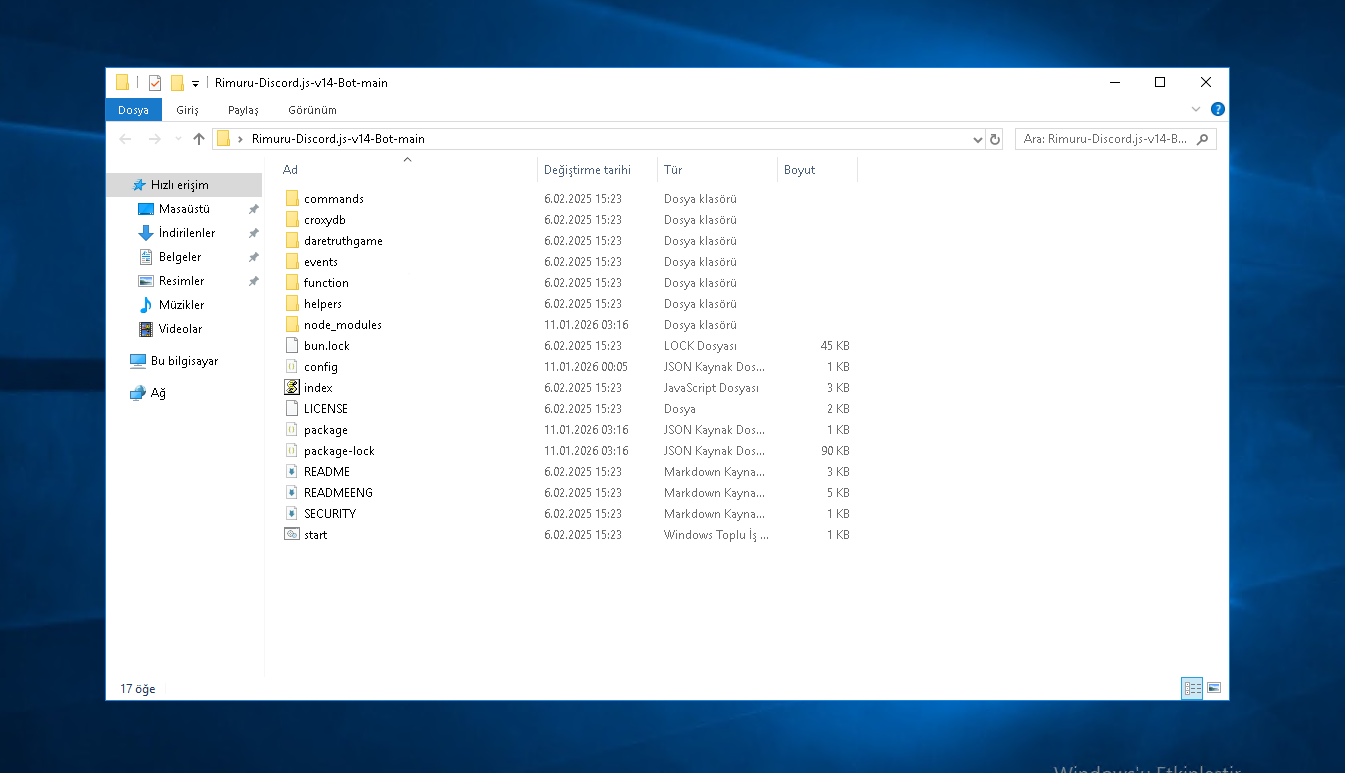This screenshot has height=773, width=1345.
Task: Open the blue Help question mark icon
Action: 1217,109
